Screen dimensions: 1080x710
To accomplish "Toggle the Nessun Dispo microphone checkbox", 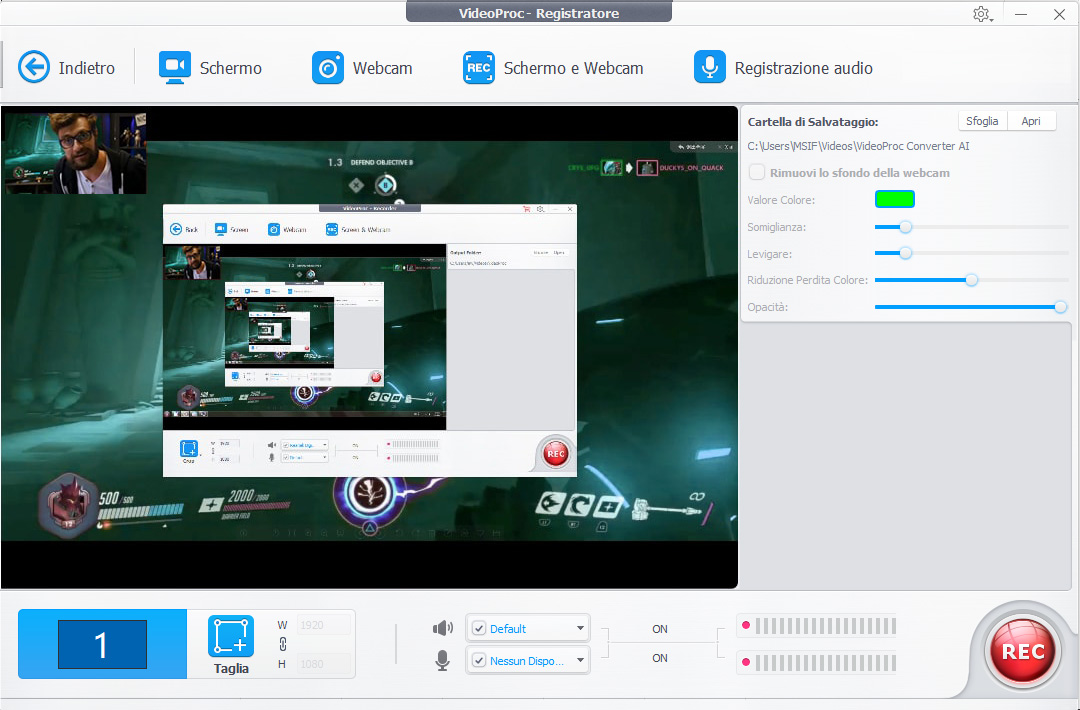I will coord(479,660).
